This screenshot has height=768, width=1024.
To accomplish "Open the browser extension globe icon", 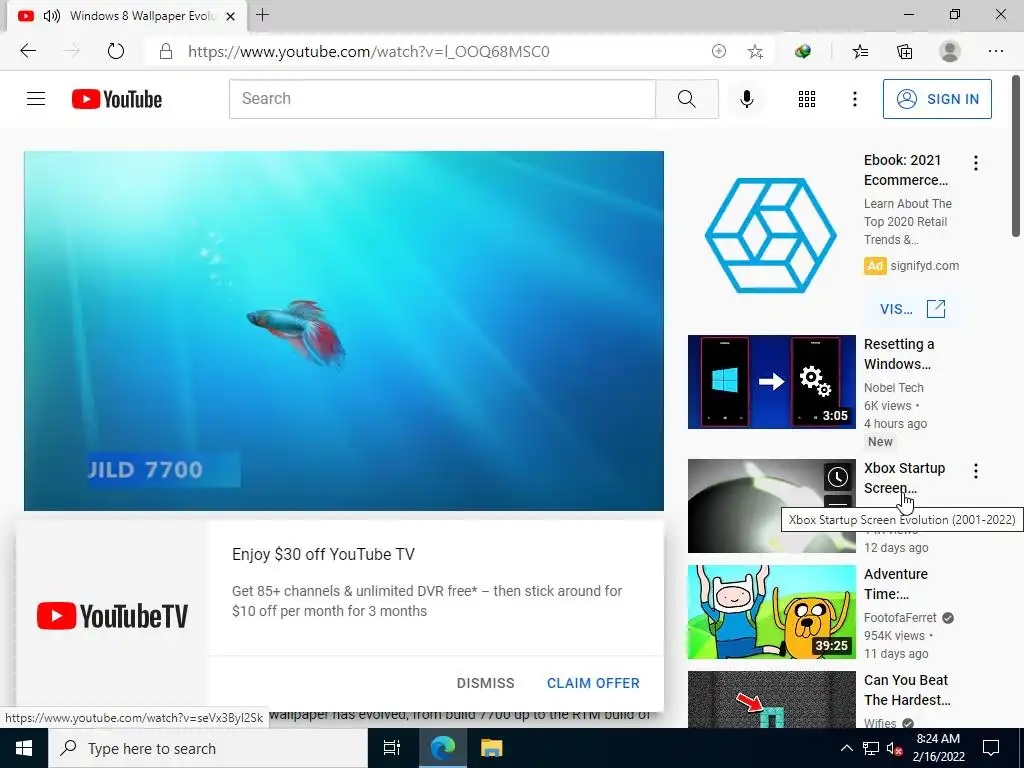I will (x=803, y=51).
